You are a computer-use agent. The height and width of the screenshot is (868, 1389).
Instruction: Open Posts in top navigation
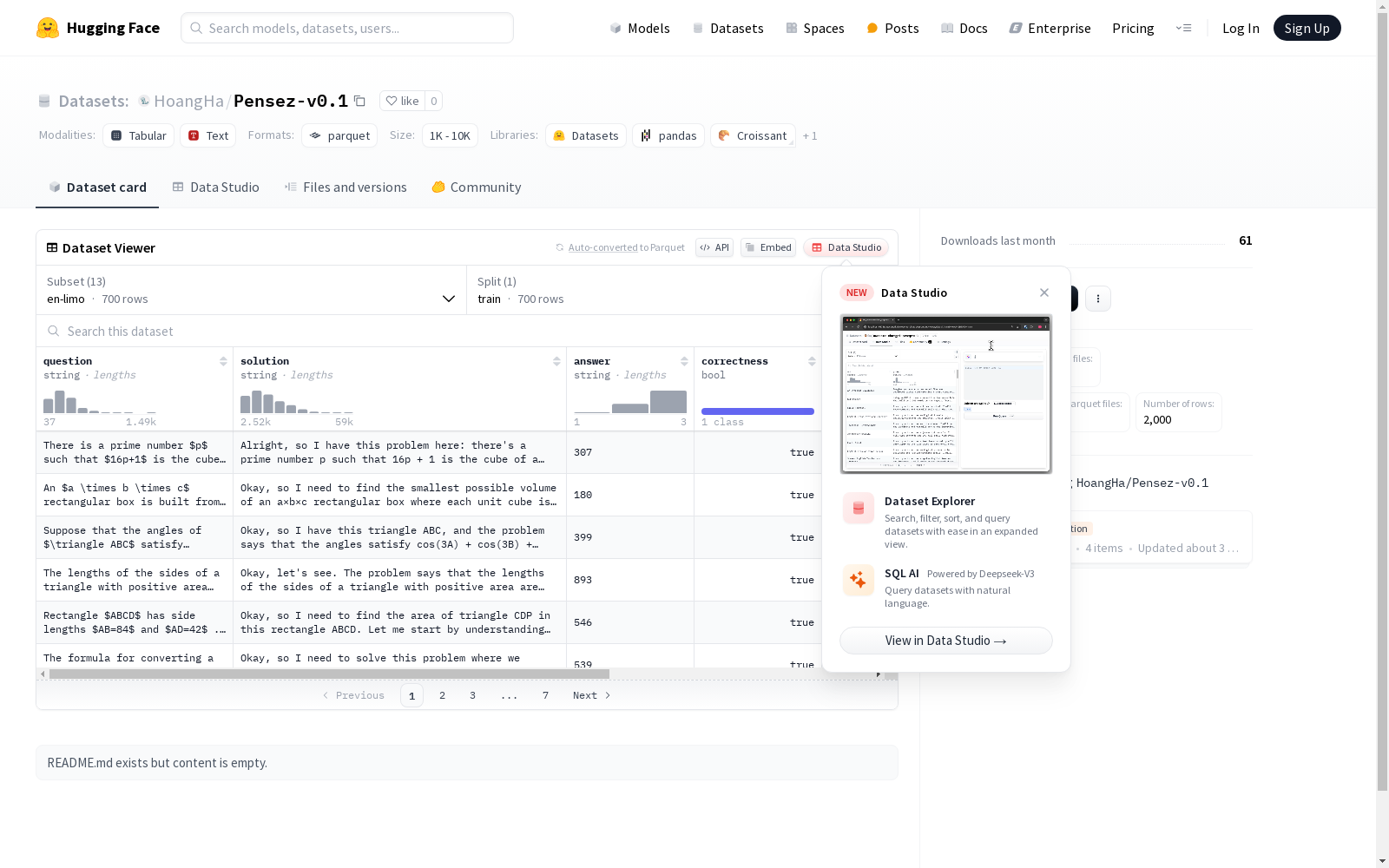(892, 28)
